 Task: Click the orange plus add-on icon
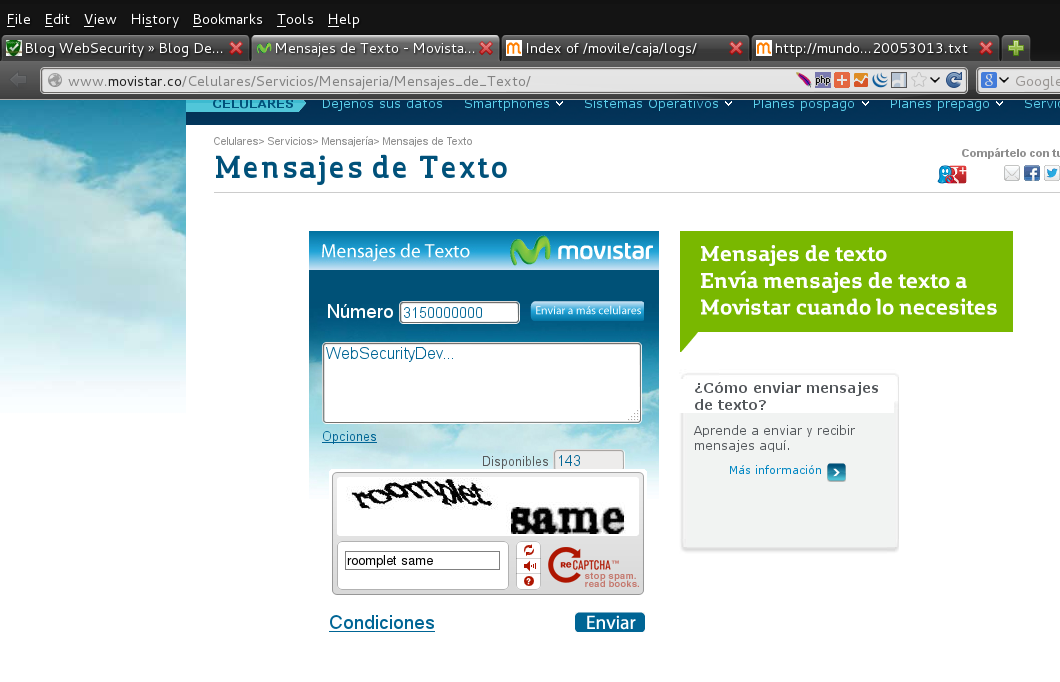pyautogui.click(x=842, y=80)
